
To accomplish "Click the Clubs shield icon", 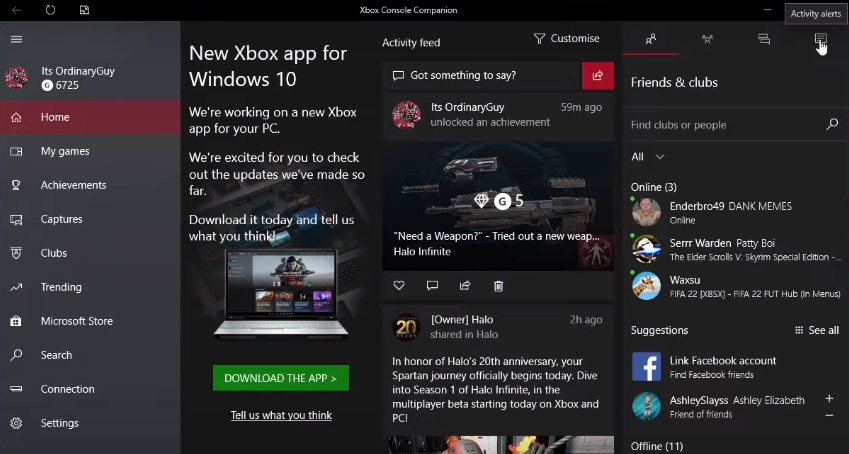I will (16, 253).
